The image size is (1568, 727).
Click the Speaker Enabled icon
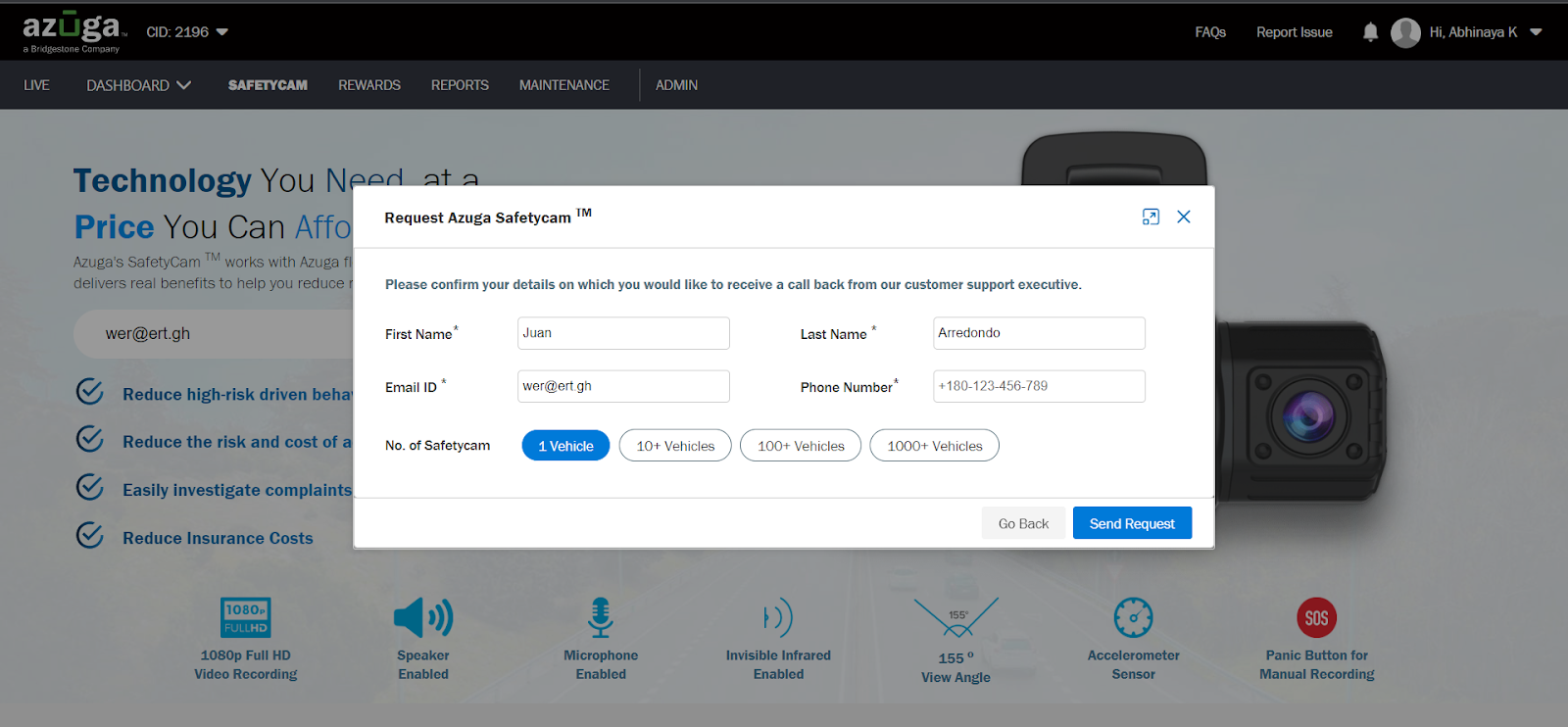(423, 617)
